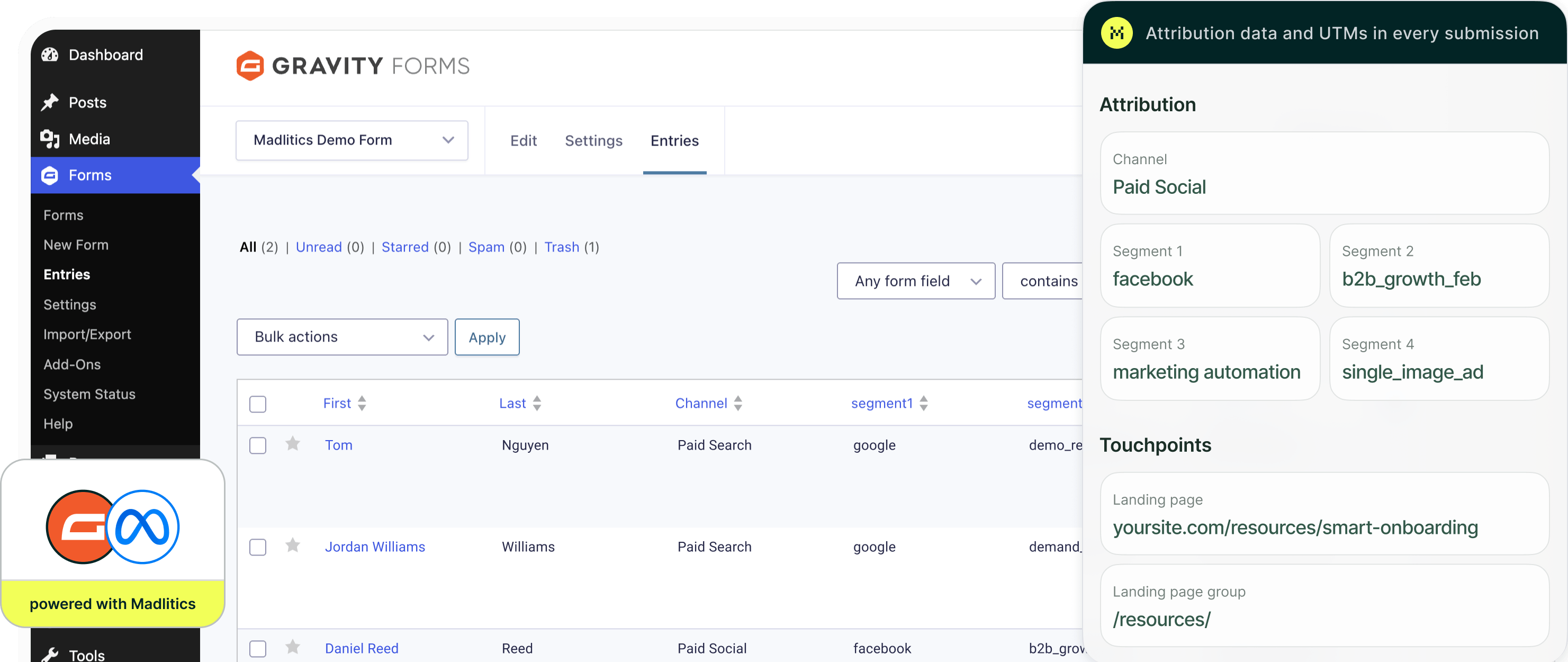Star the Daniel Reed entry

tap(293, 647)
